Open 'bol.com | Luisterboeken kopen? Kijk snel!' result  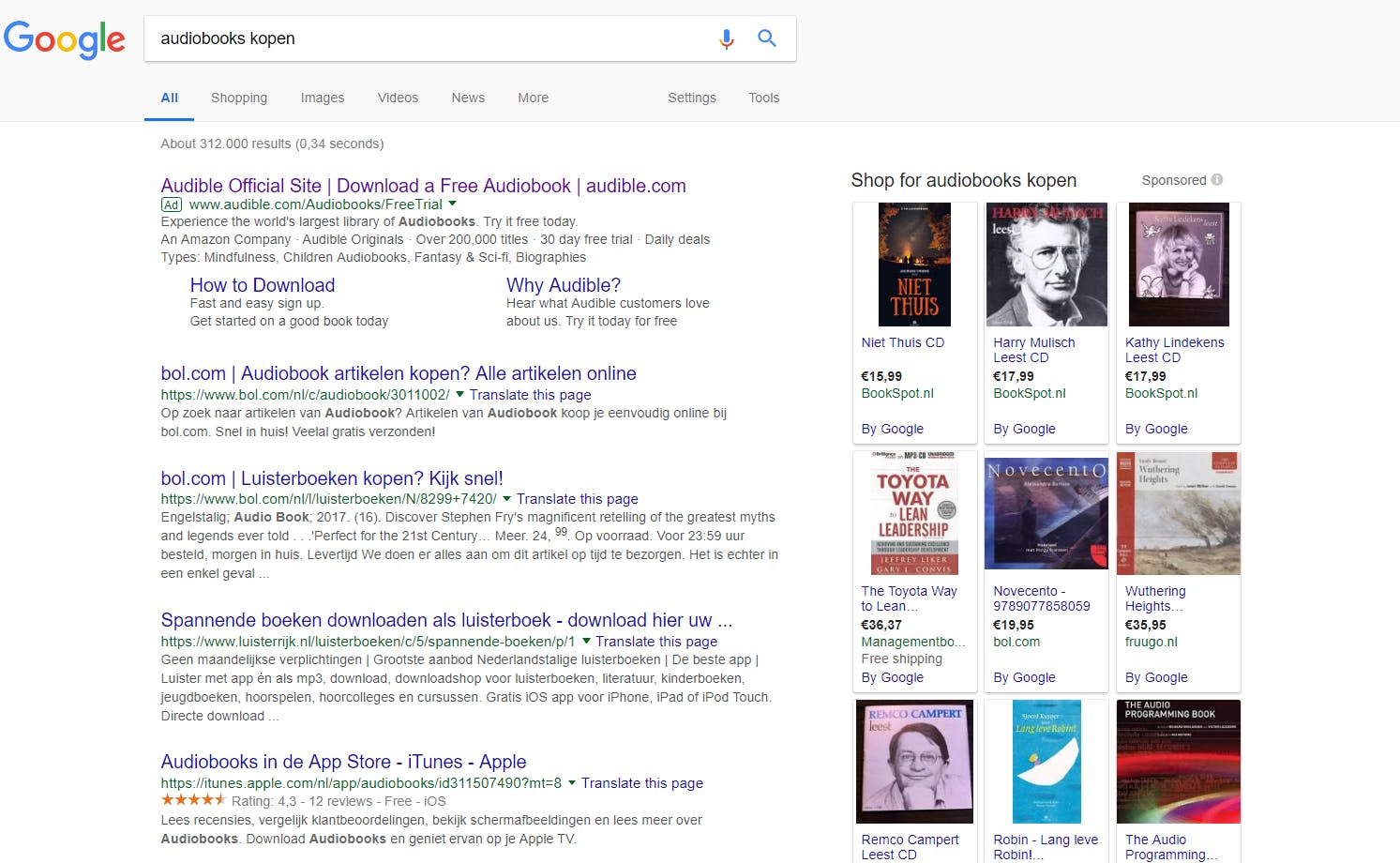pos(332,478)
